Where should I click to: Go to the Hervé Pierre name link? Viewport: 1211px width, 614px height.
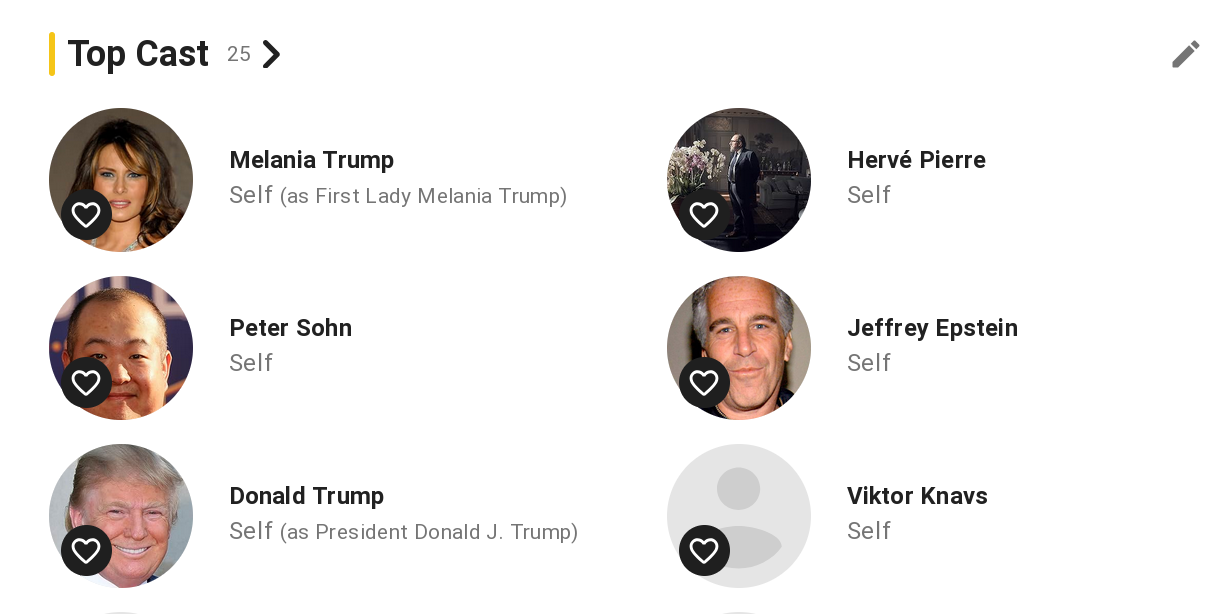pyautogui.click(x=916, y=160)
